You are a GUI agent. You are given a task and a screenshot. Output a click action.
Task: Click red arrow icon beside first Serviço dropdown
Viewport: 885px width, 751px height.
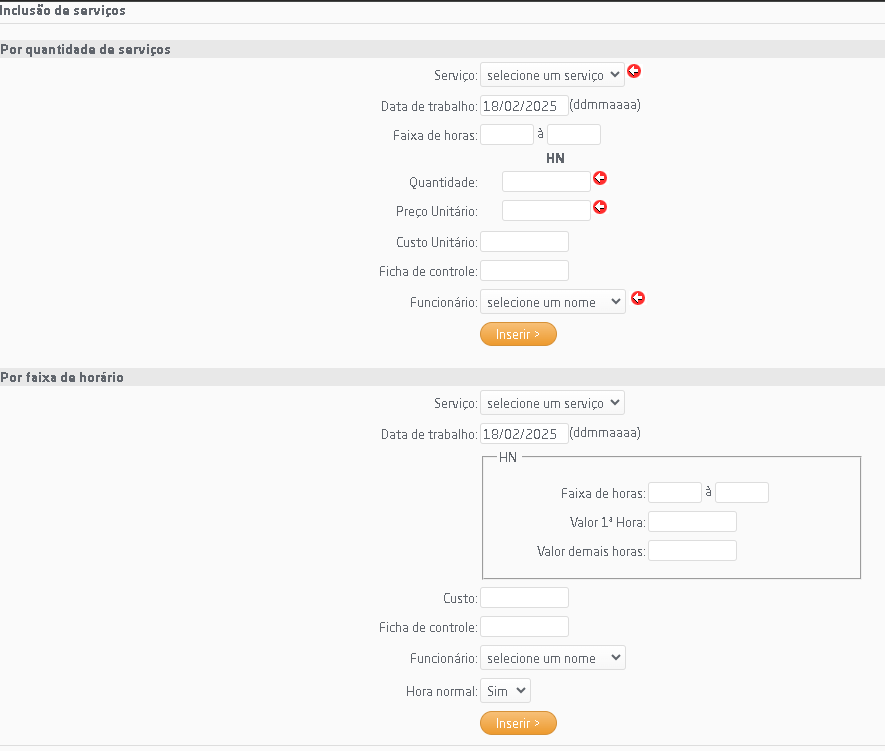634,72
